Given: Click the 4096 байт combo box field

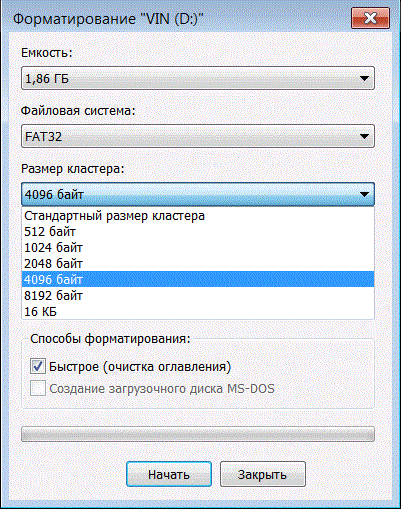Looking at the screenshot, I should tap(198, 194).
